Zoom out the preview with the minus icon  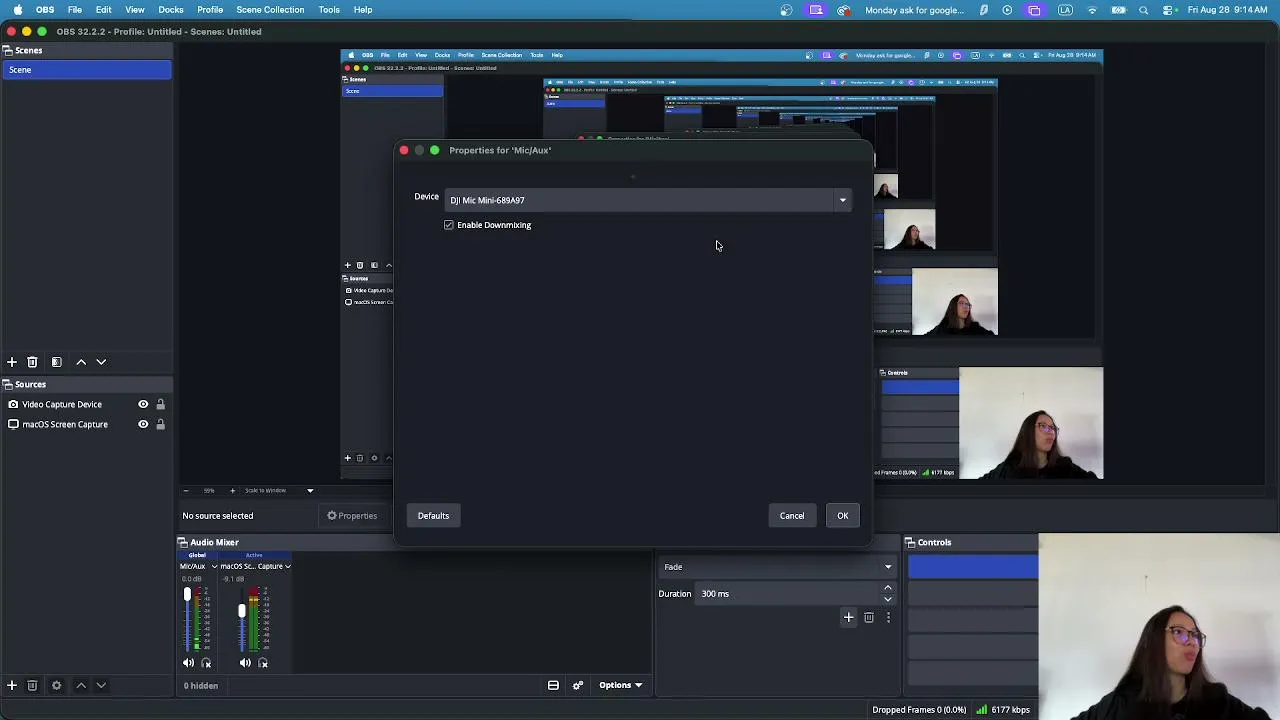tap(185, 490)
